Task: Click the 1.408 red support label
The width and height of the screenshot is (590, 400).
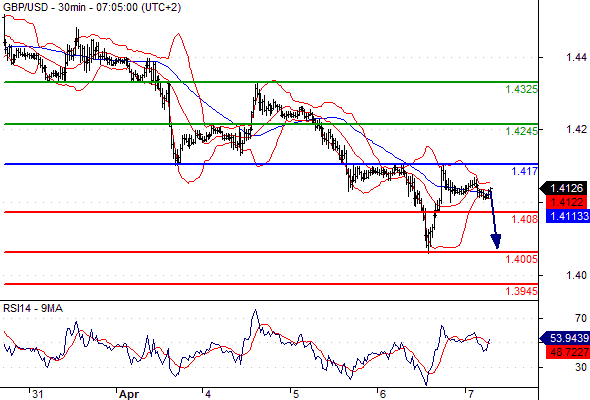Action: pyautogui.click(x=525, y=219)
